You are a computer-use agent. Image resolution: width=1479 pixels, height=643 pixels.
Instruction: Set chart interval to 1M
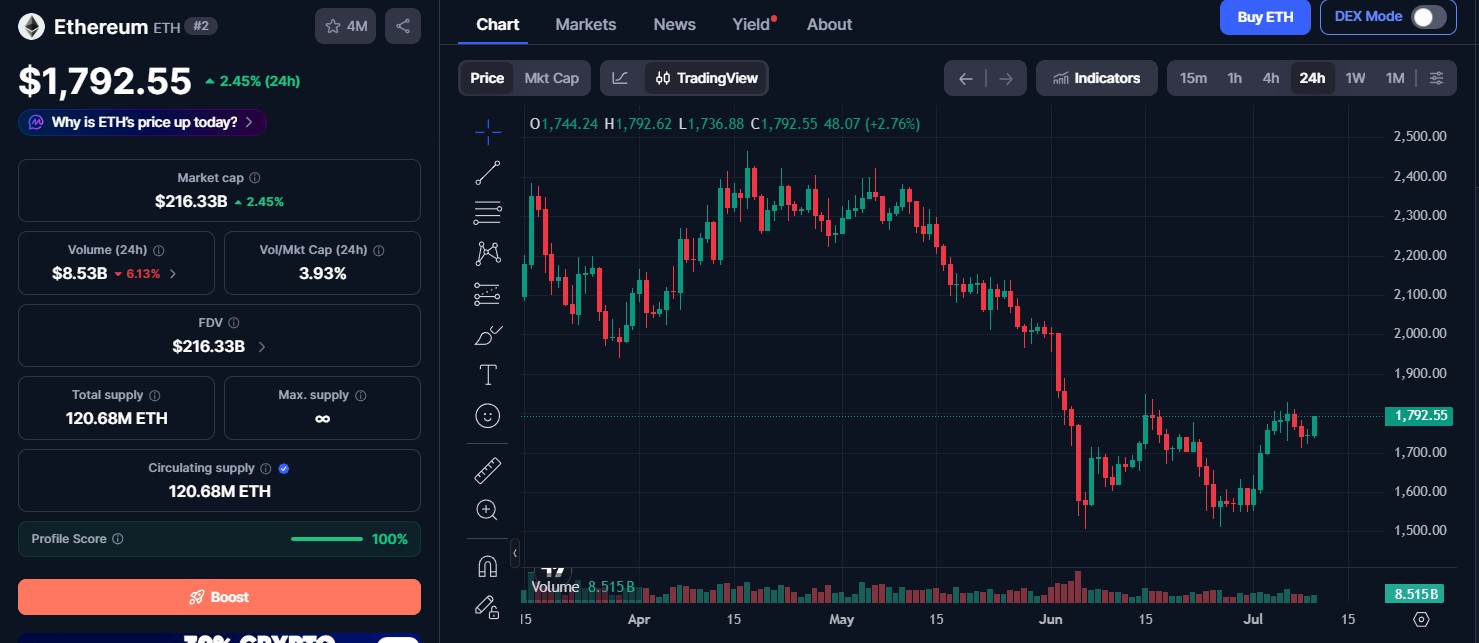pyautogui.click(x=1395, y=78)
